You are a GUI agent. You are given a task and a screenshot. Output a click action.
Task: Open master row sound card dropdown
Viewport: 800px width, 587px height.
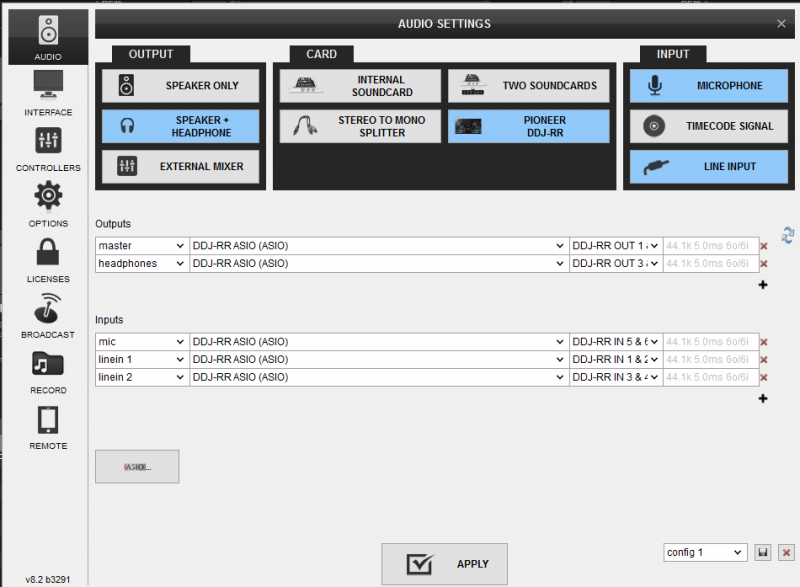[x=379, y=246]
